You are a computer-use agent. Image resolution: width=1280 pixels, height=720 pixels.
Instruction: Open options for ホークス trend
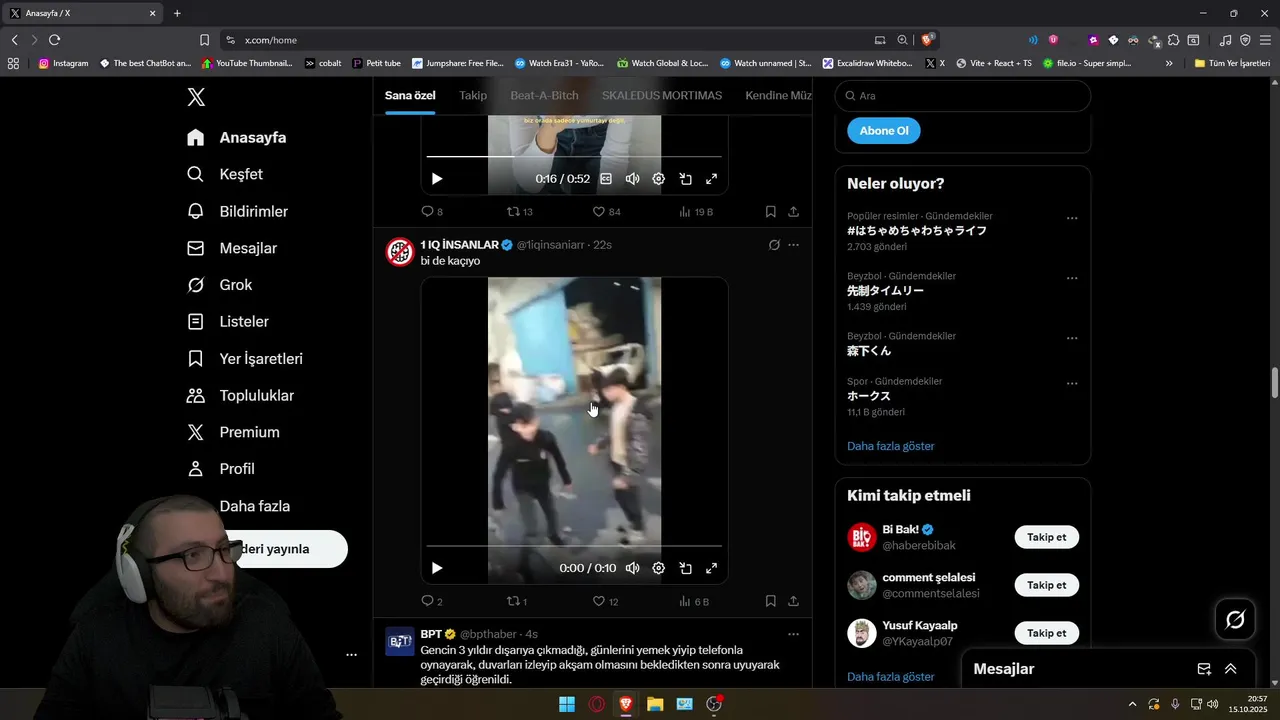pos(1072,383)
